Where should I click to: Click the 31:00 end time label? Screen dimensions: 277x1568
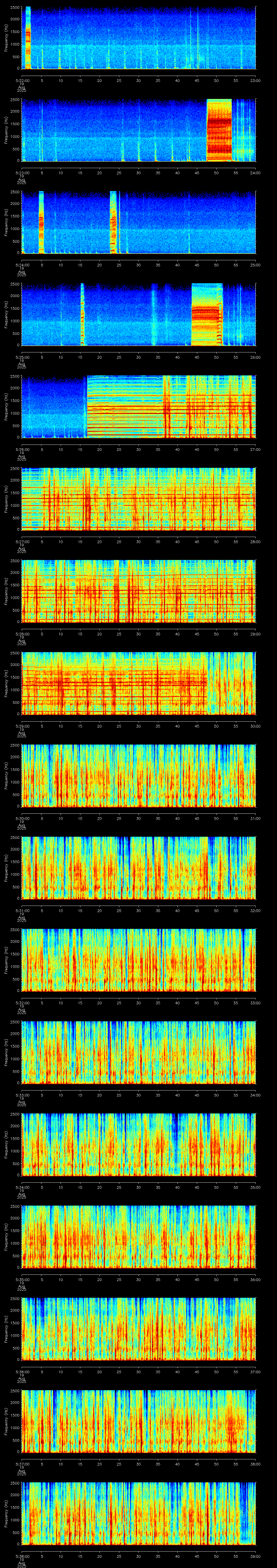pos(255,818)
